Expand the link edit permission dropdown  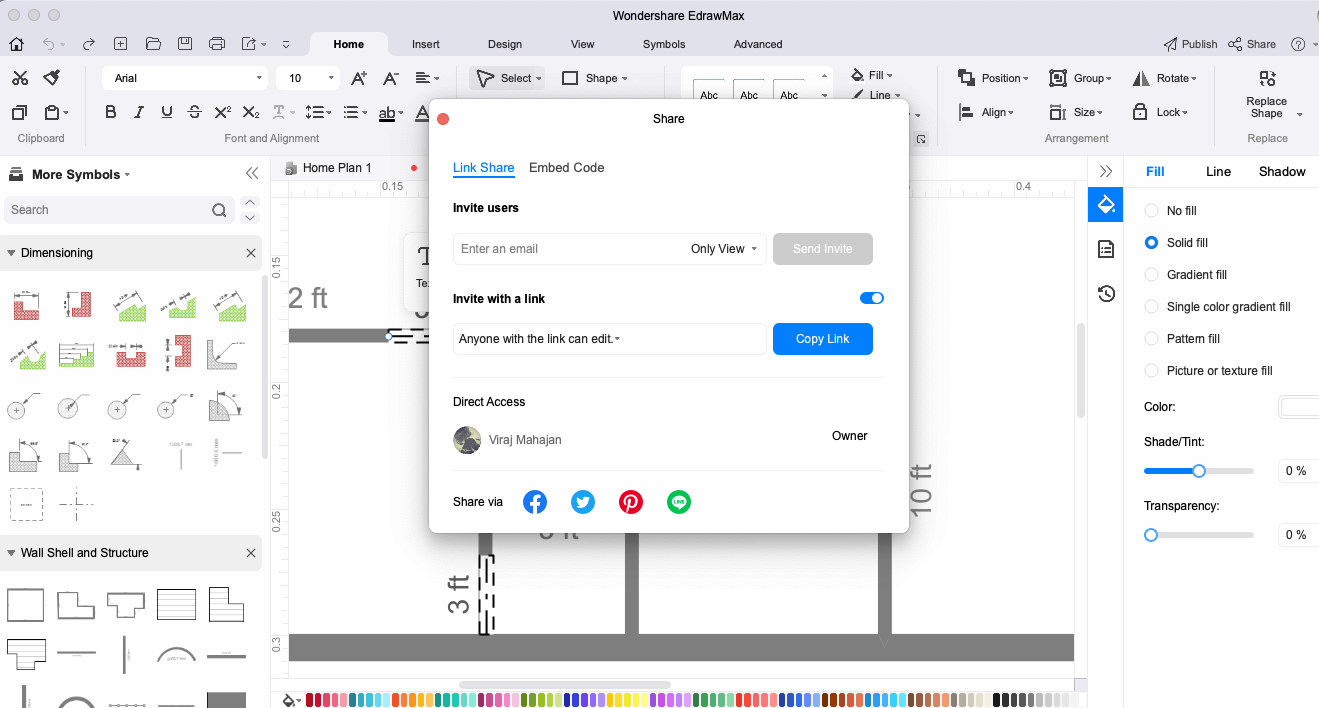(540, 339)
